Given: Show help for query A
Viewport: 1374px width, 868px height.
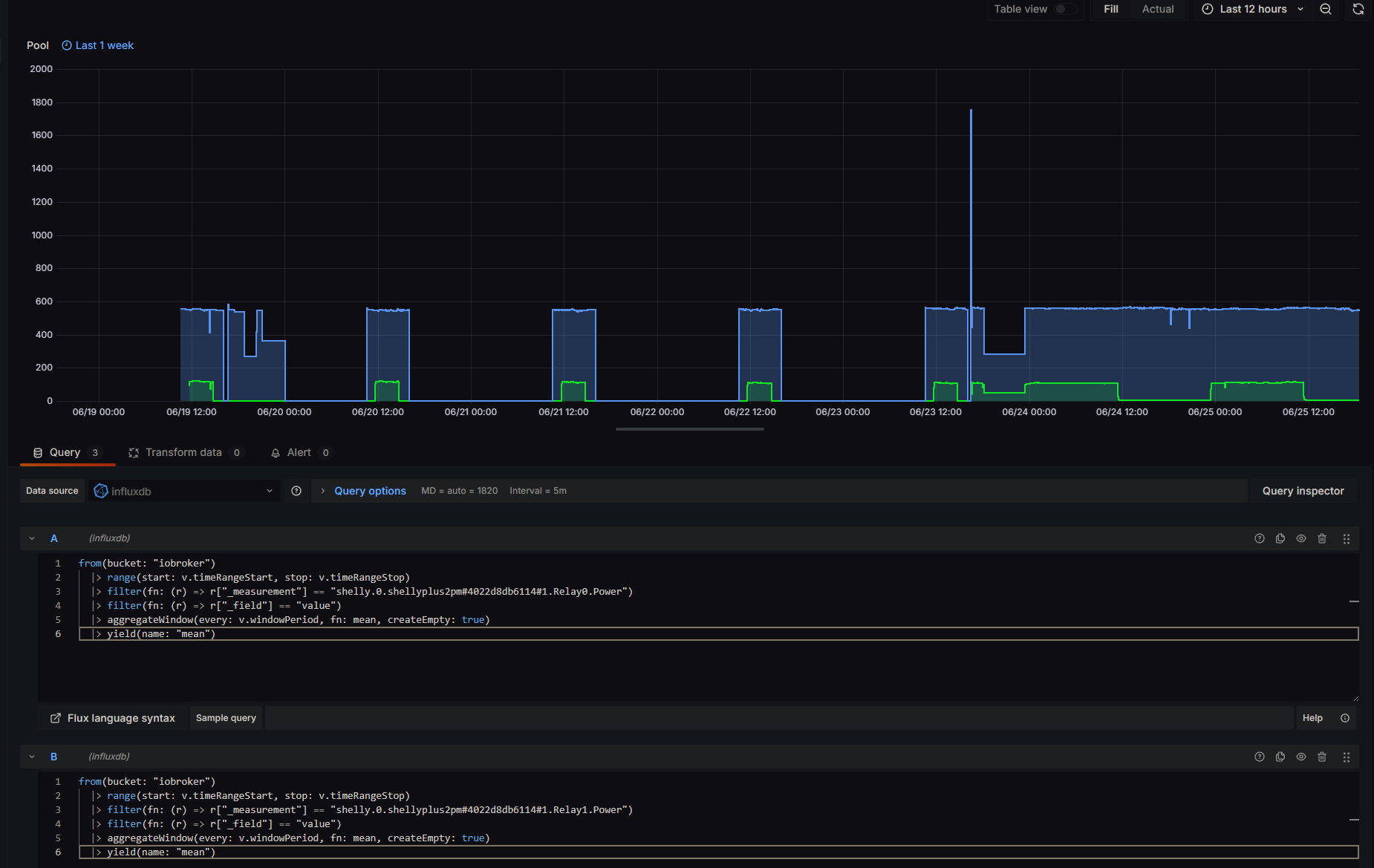Looking at the screenshot, I should (1260, 538).
